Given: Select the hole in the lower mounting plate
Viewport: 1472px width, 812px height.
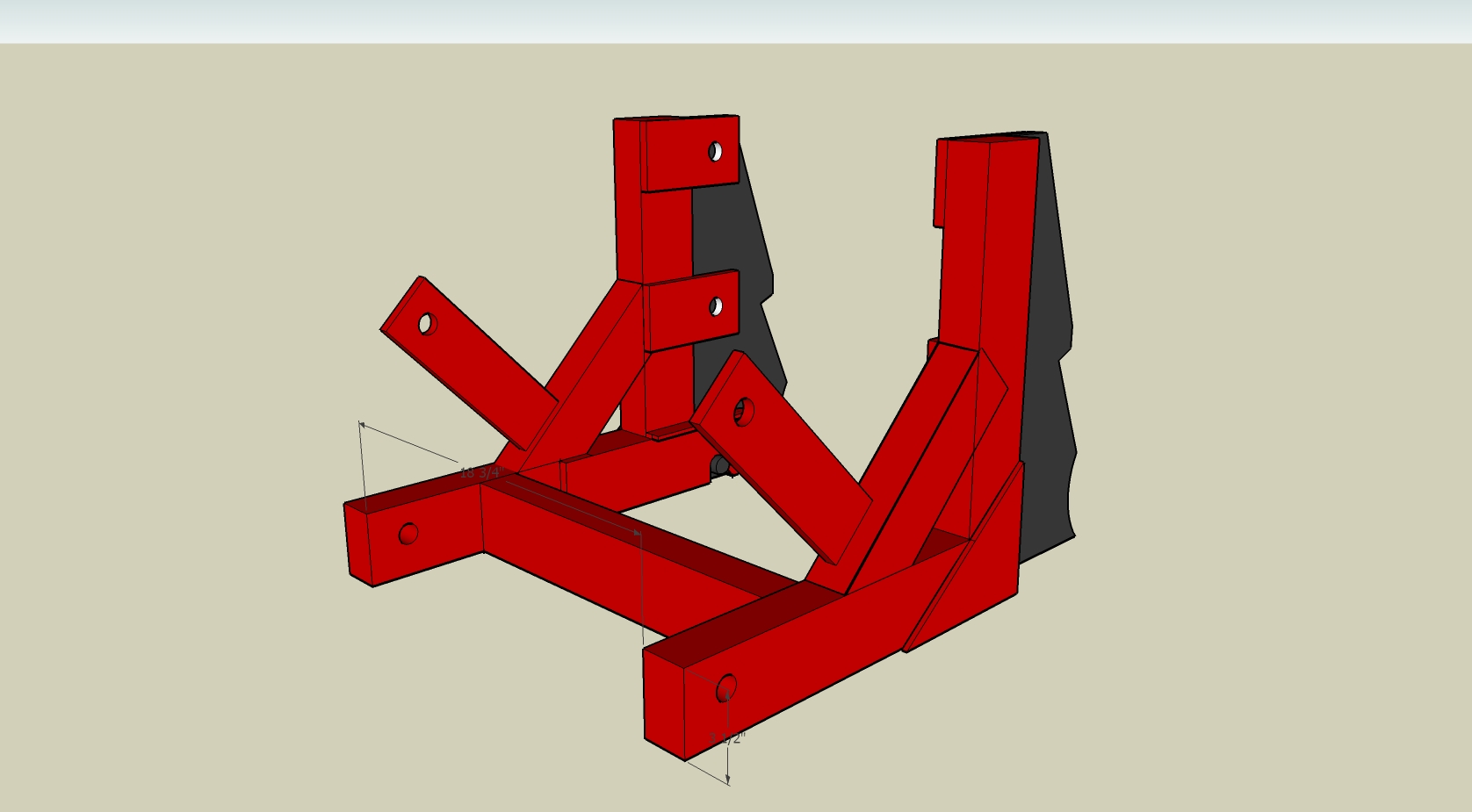Looking at the screenshot, I should (x=716, y=306).
